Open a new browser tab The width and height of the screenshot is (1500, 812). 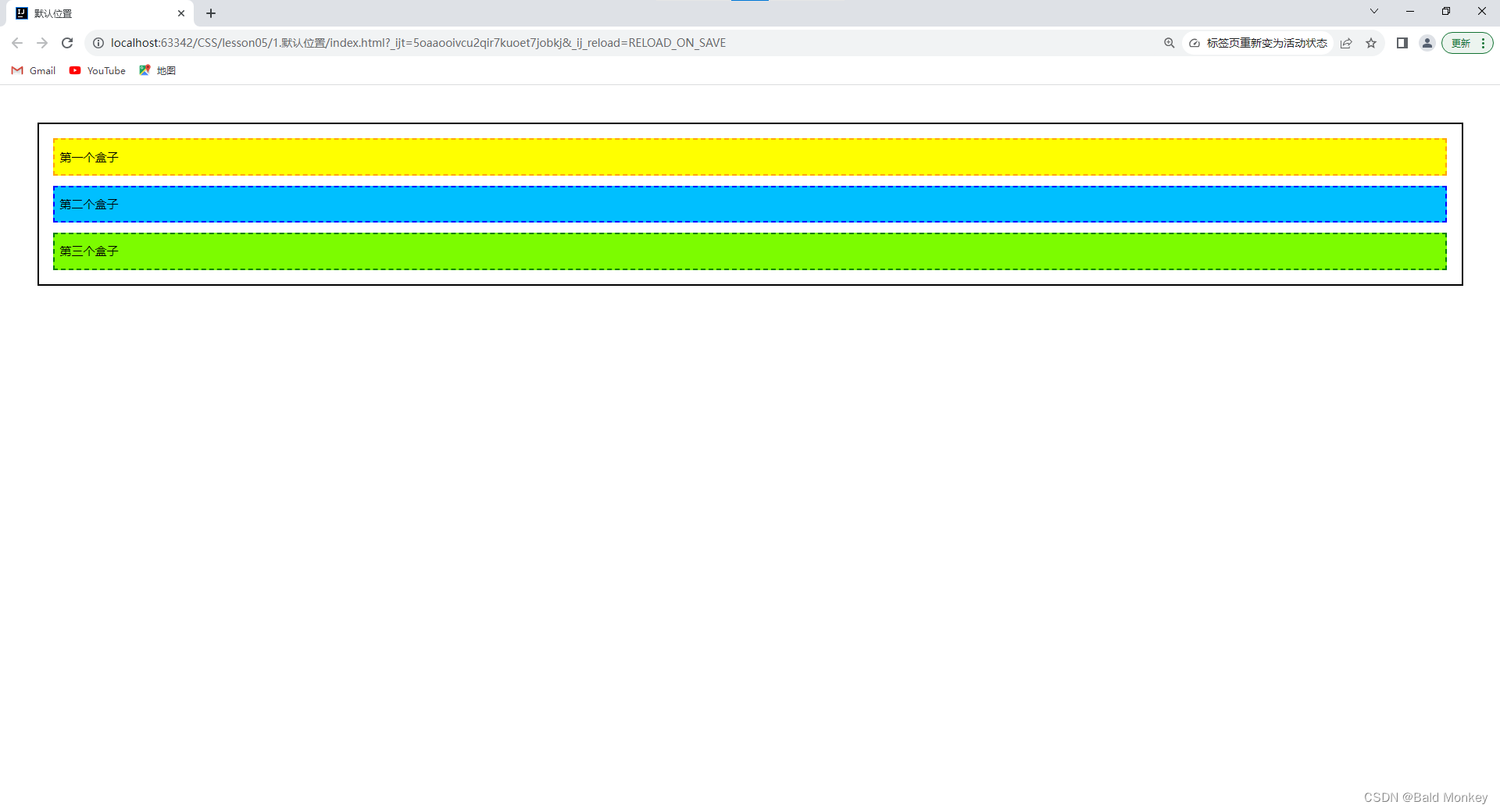tap(211, 13)
